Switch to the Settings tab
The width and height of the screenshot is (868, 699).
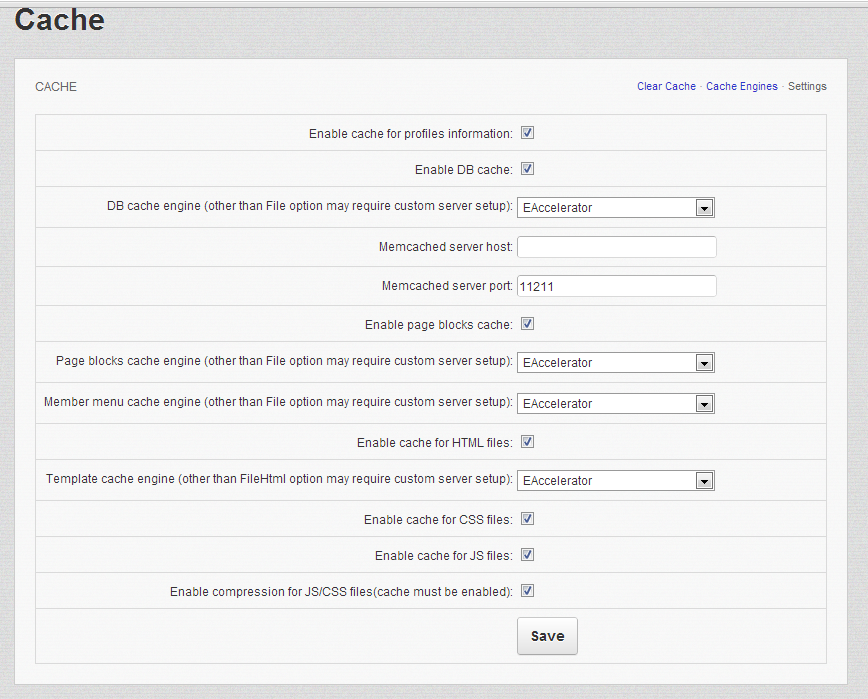(x=807, y=87)
